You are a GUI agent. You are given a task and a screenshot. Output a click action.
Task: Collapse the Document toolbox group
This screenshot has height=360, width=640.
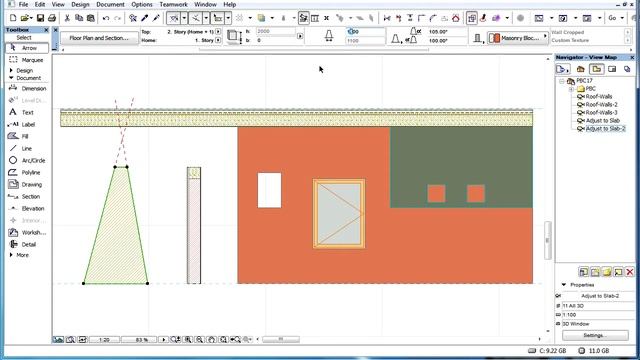(x=11, y=78)
